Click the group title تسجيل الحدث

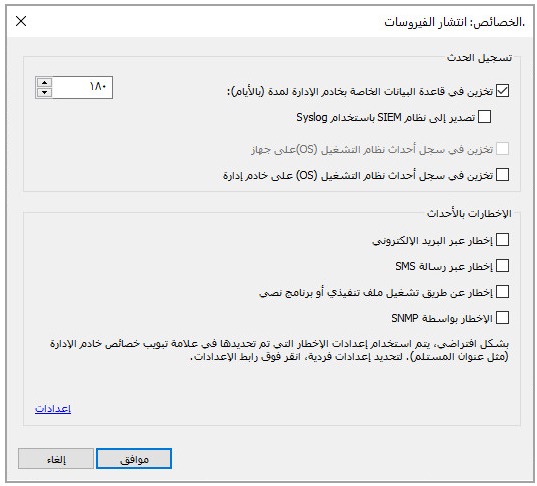pyautogui.click(x=479, y=58)
